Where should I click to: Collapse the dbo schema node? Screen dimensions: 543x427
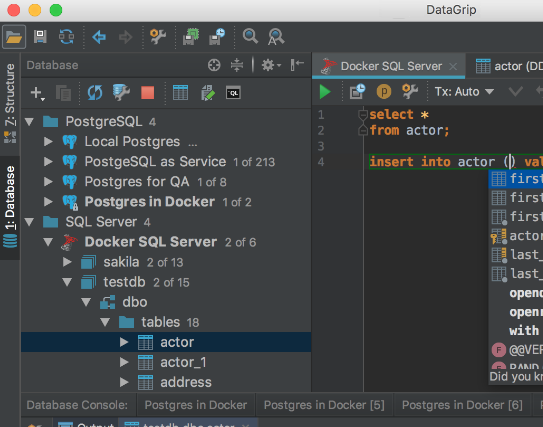pyautogui.click(x=86, y=302)
